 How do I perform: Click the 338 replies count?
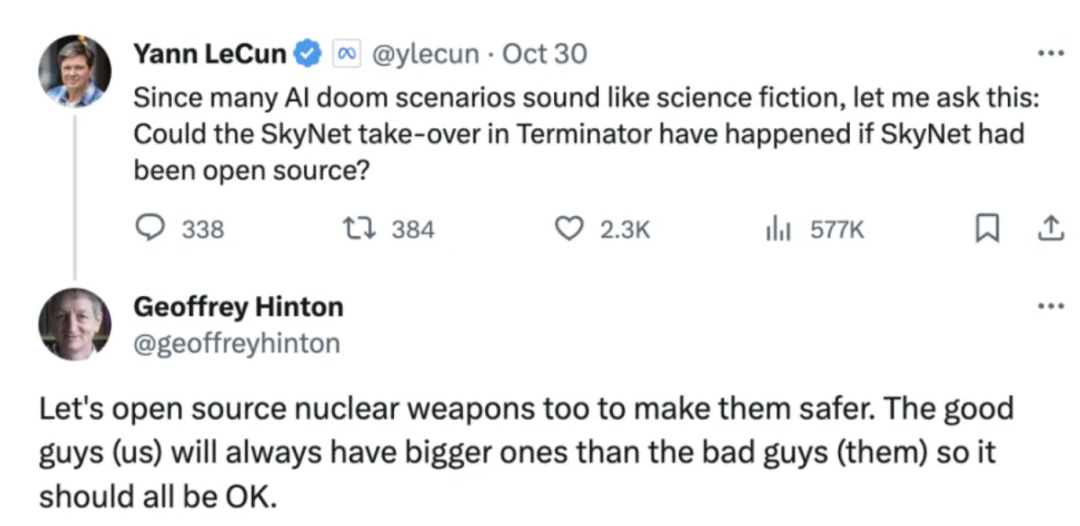203,229
